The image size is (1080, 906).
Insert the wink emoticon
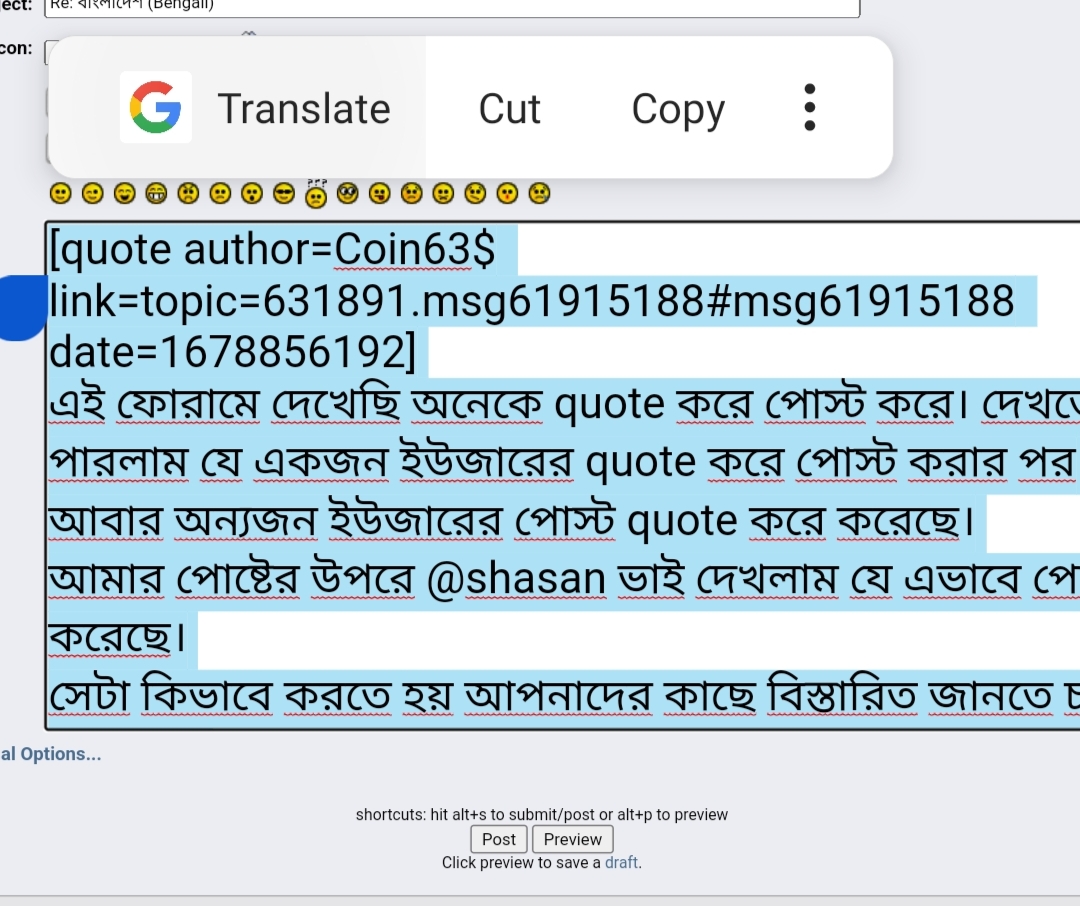92,194
